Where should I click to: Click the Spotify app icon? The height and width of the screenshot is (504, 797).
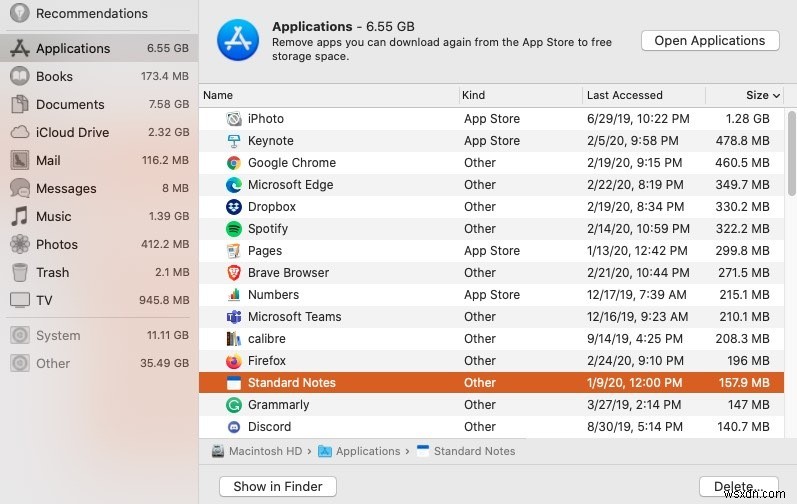tap(234, 229)
